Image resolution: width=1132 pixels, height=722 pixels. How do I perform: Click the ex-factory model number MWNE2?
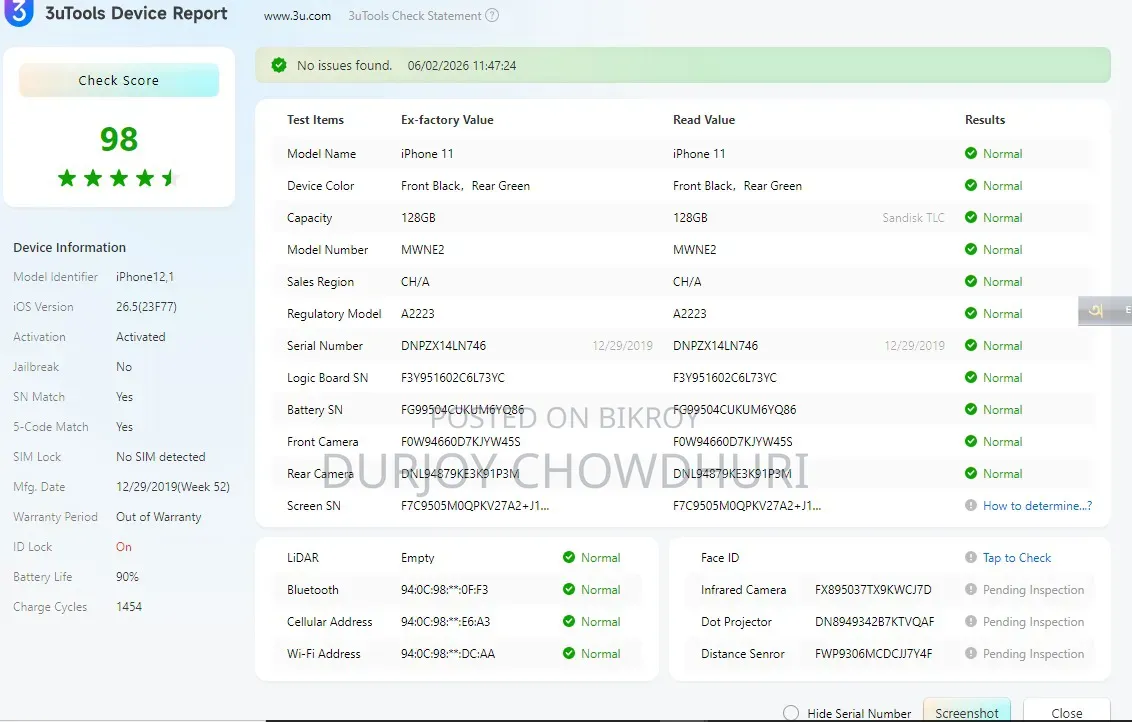(x=422, y=250)
